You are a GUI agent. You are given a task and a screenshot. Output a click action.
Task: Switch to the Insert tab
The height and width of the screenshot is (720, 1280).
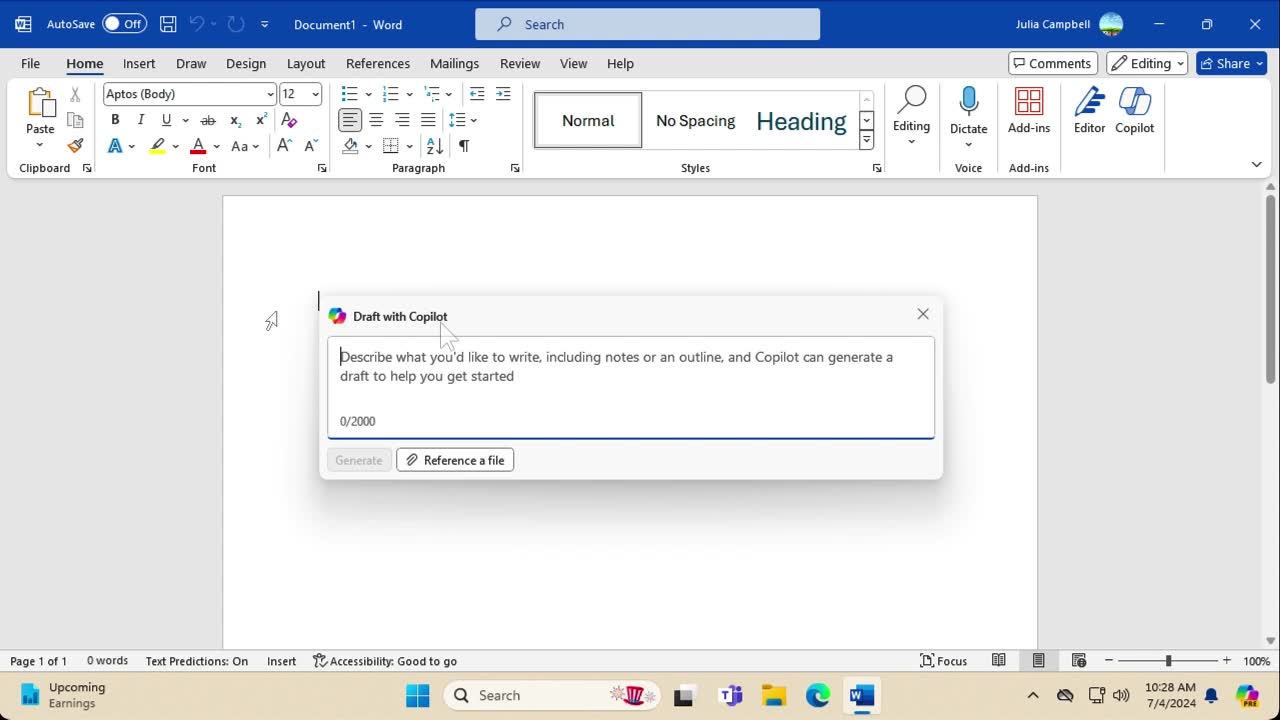pyautogui.click(x=139, y=63)
